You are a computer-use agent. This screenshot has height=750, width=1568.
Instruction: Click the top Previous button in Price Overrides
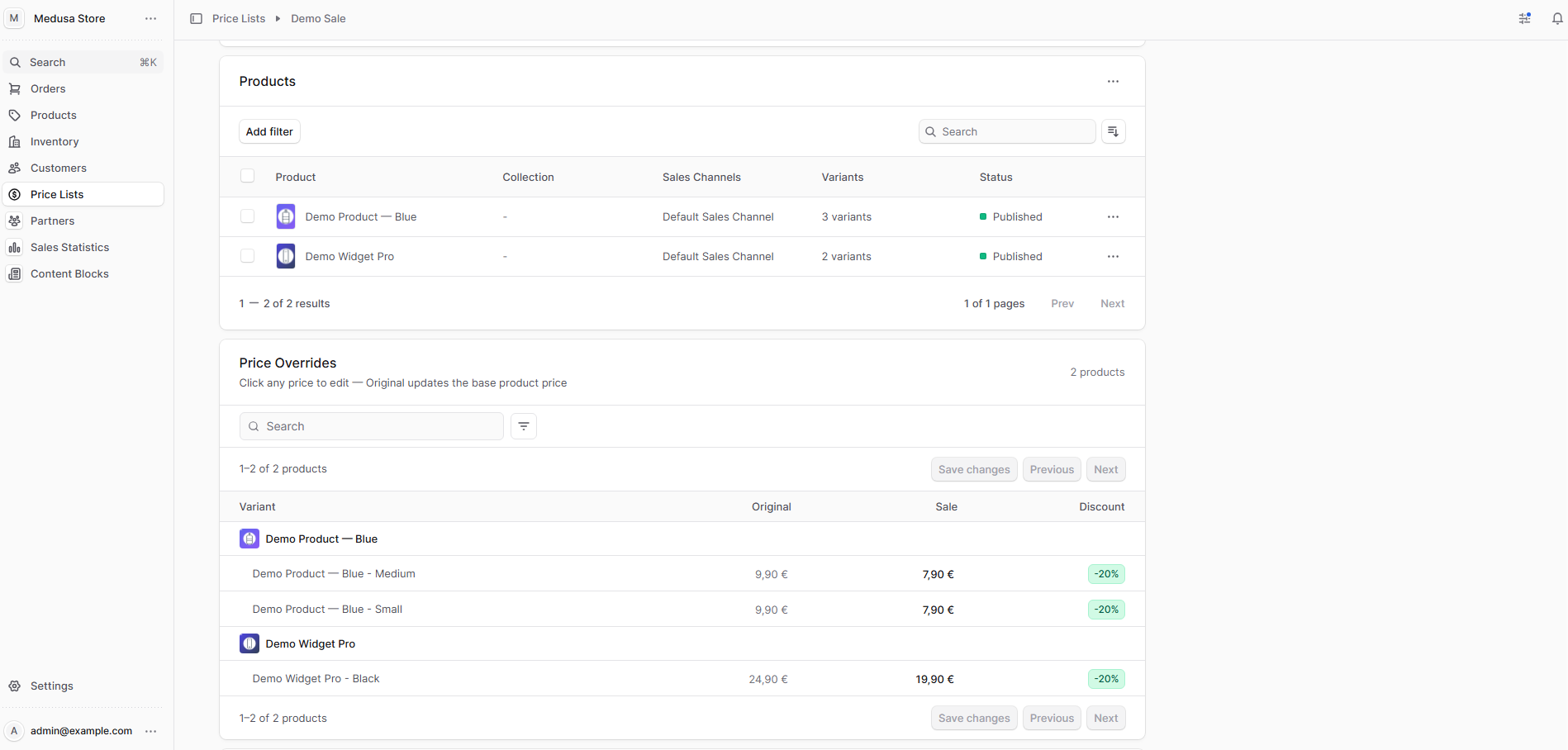tap(1052, 469)
